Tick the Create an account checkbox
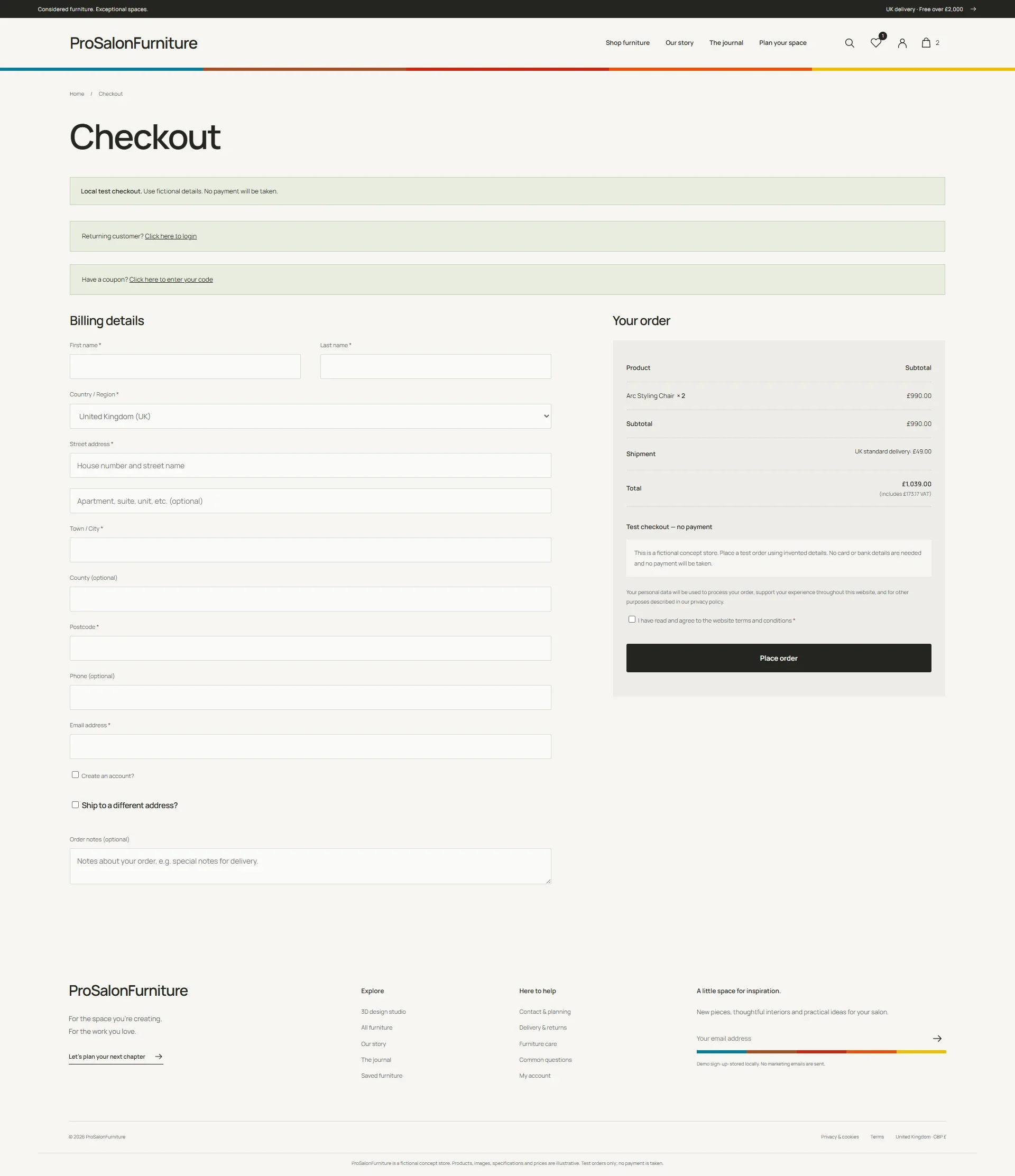 click(75, 775)
